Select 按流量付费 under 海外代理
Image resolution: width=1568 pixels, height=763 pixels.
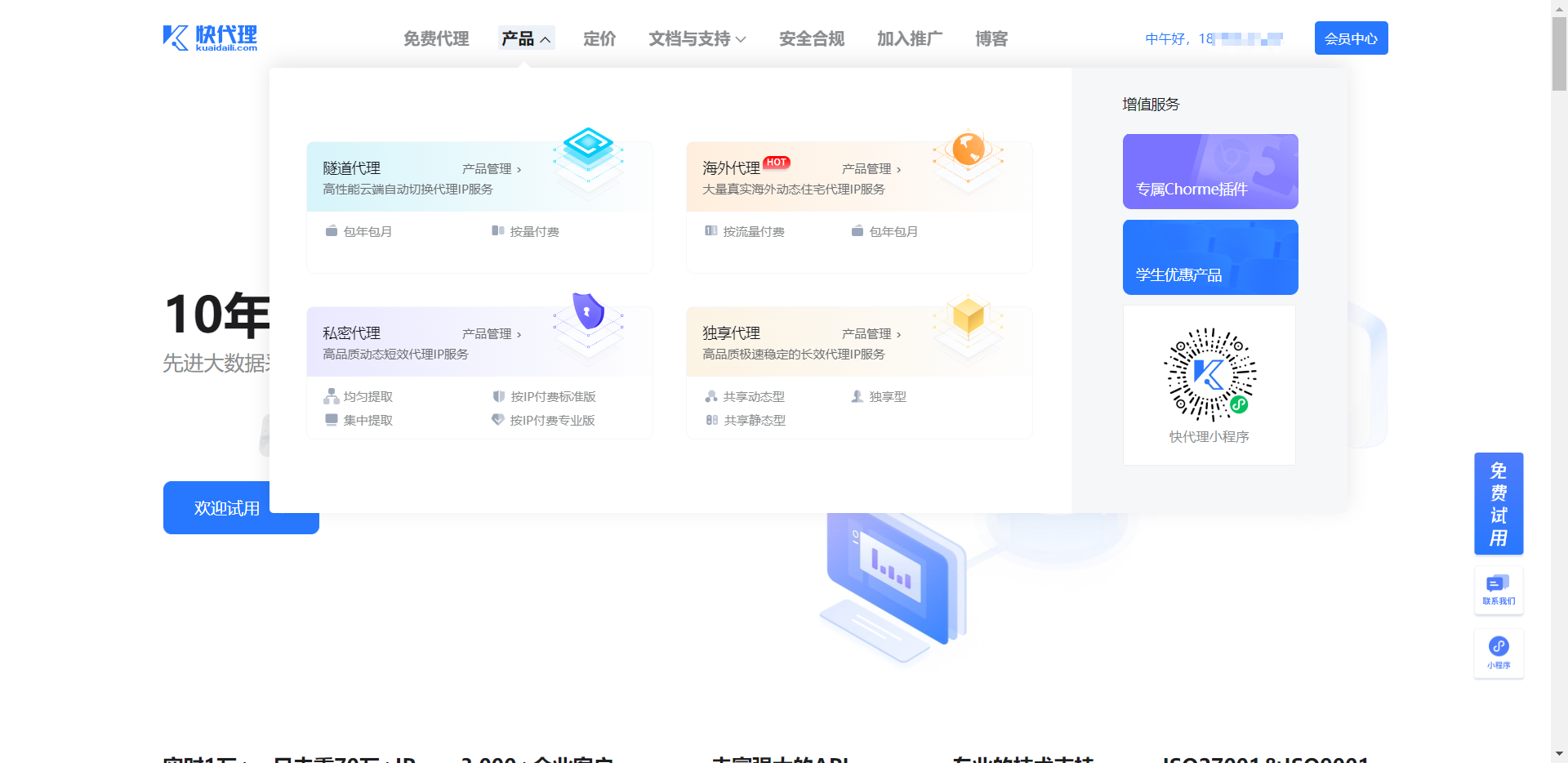(754, 232)
